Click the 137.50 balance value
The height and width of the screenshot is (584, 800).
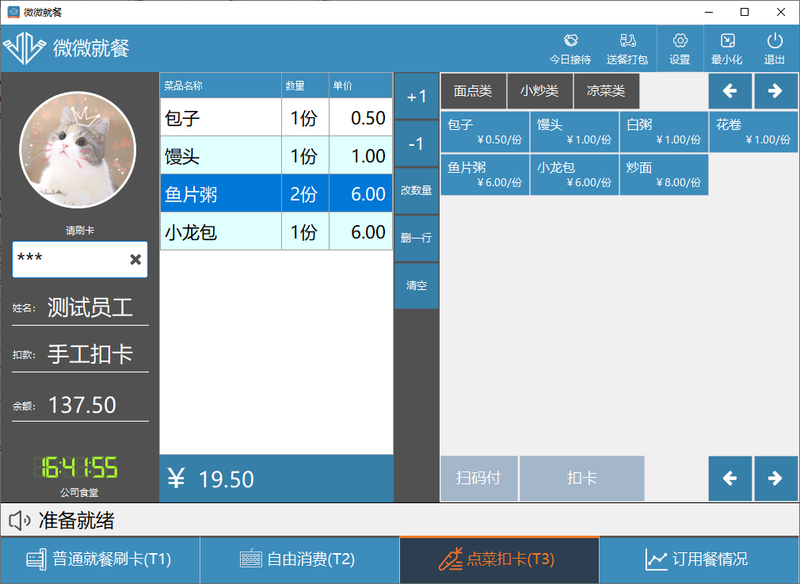click(82, 405)
